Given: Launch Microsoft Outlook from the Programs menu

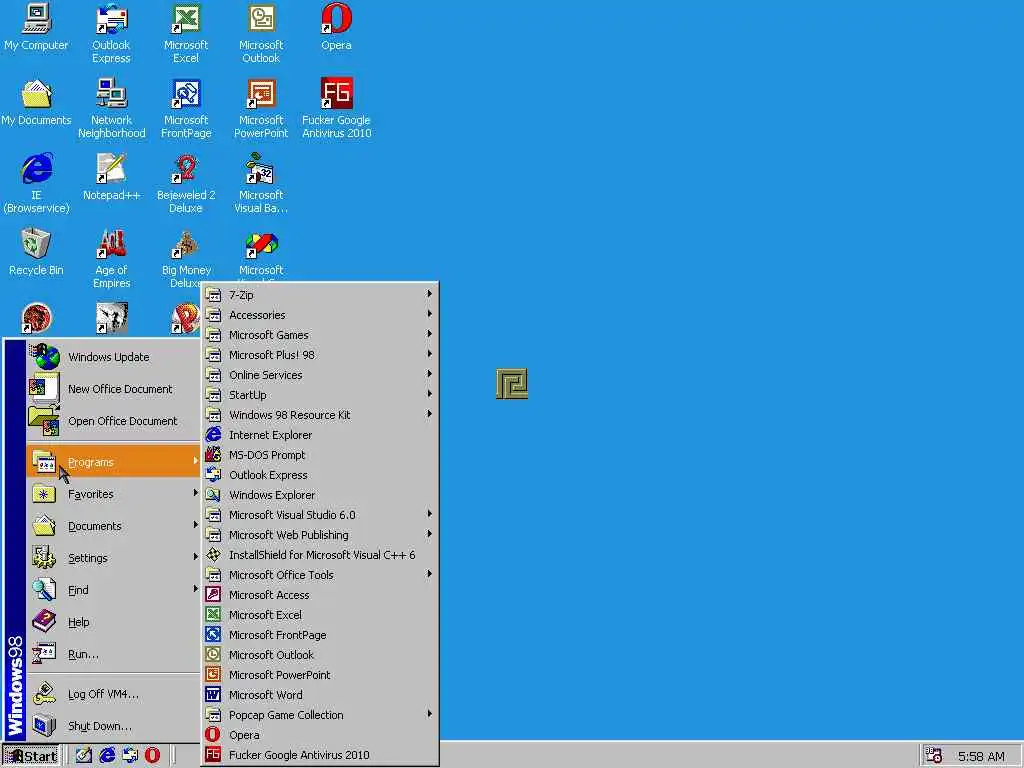Looking at the screenshot, I should (x=320, y=655).
